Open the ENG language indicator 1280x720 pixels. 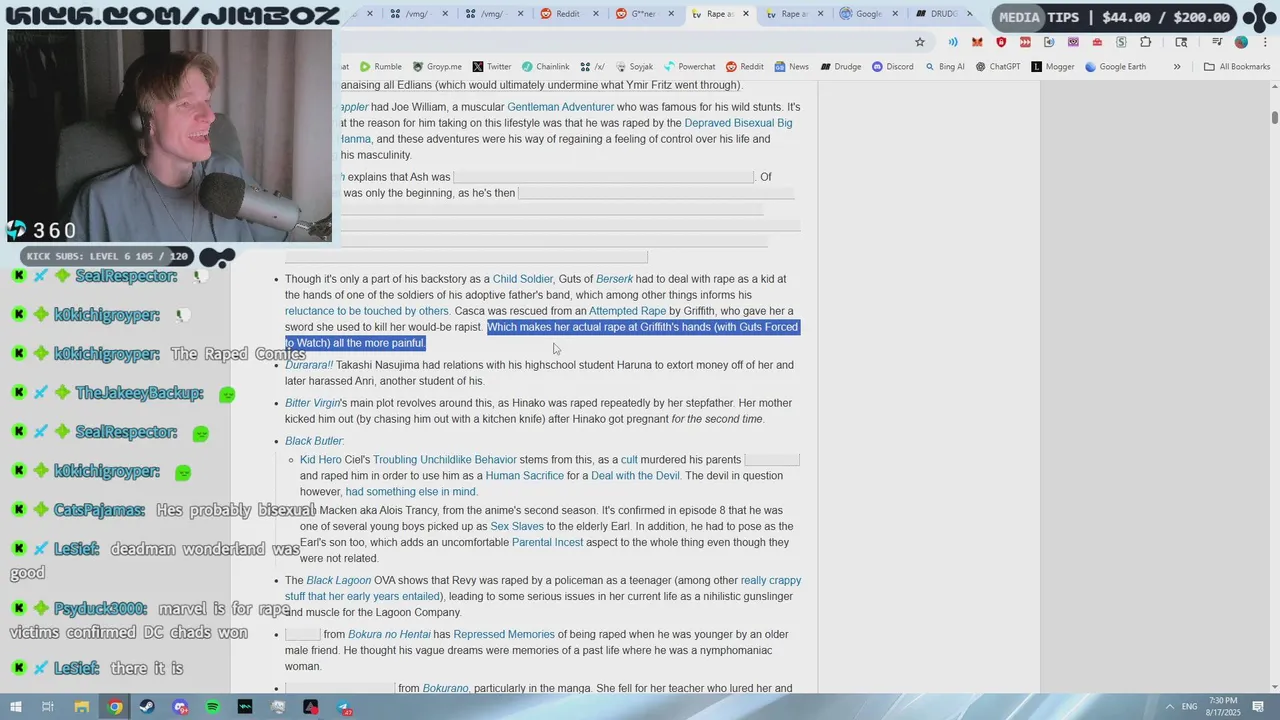coord(1189,707)
